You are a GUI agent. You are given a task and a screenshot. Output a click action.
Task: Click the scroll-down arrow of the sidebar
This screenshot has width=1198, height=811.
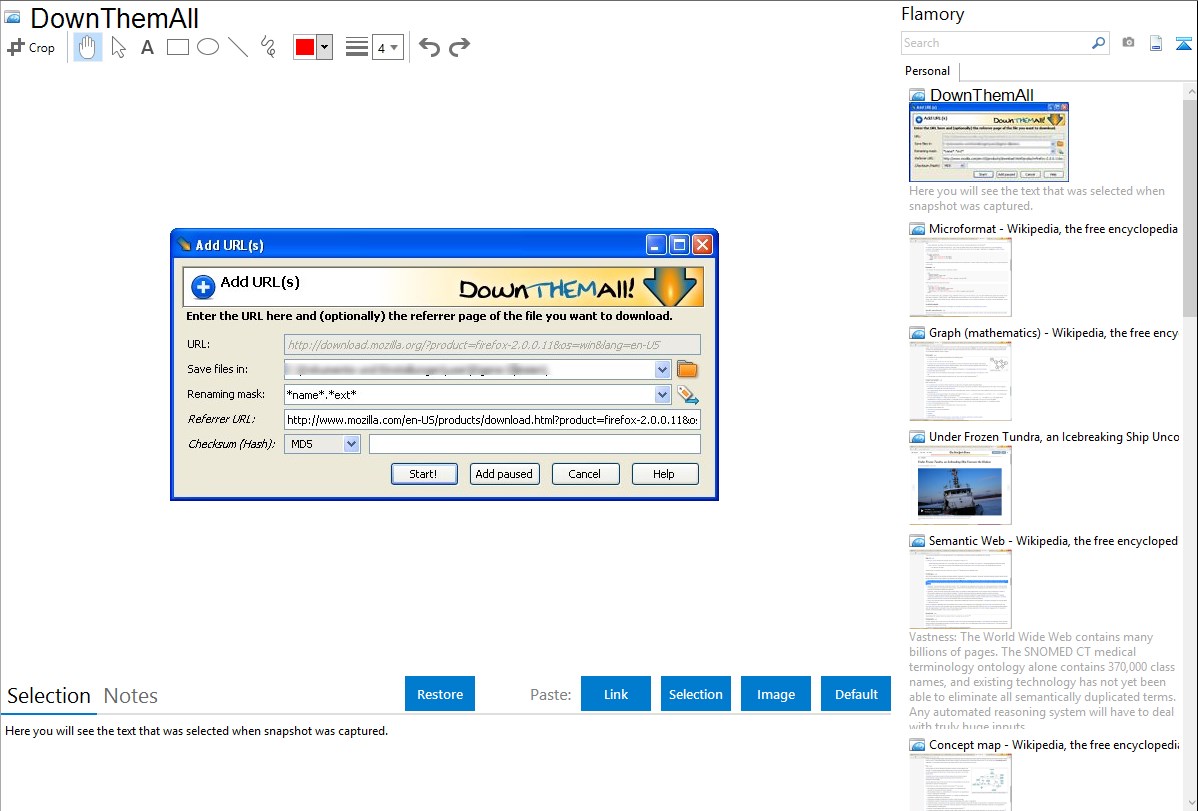pyautogui.click(x=1190, y=803)
